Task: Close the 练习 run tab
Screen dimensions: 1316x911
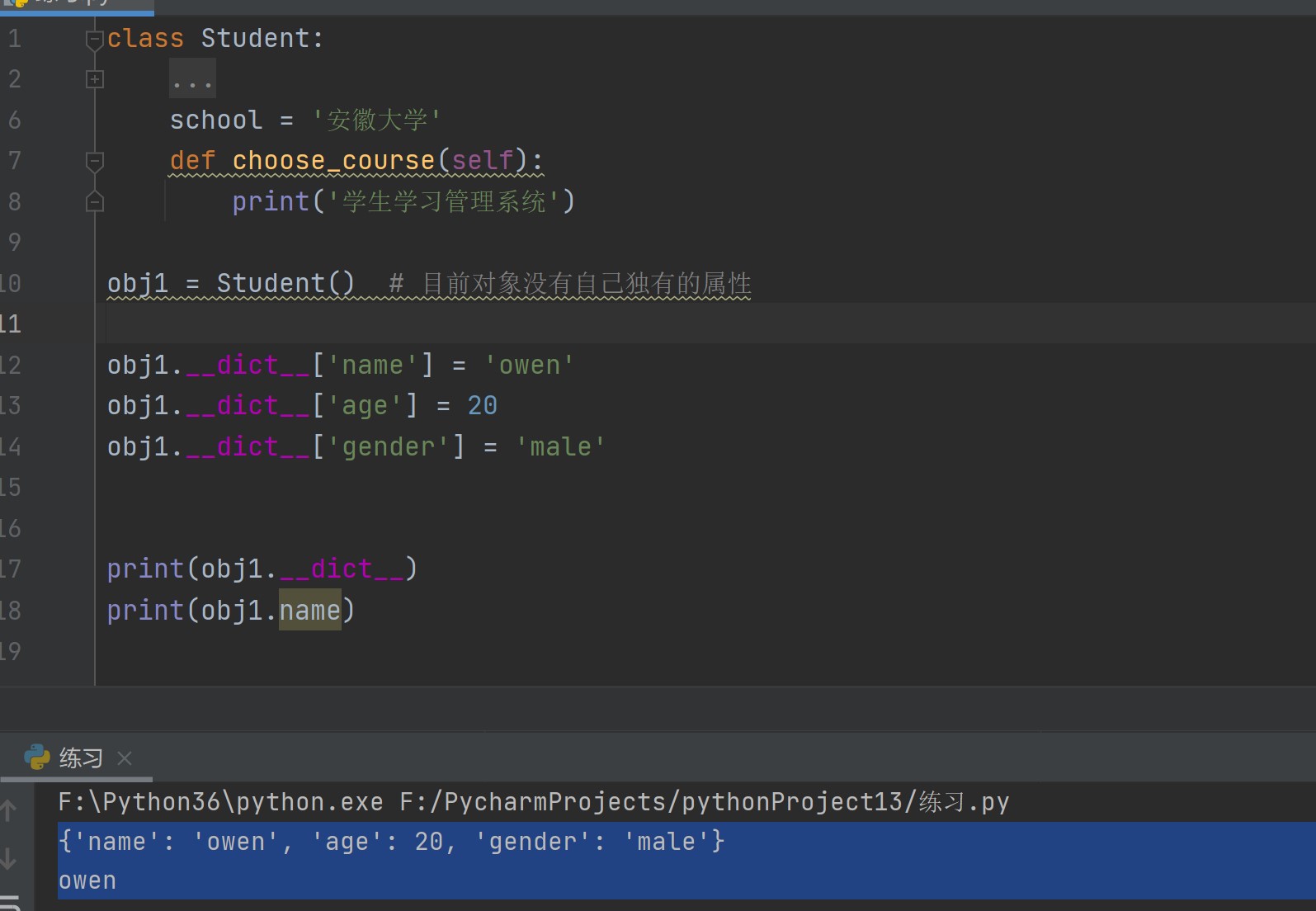Action: pos(125,758)
